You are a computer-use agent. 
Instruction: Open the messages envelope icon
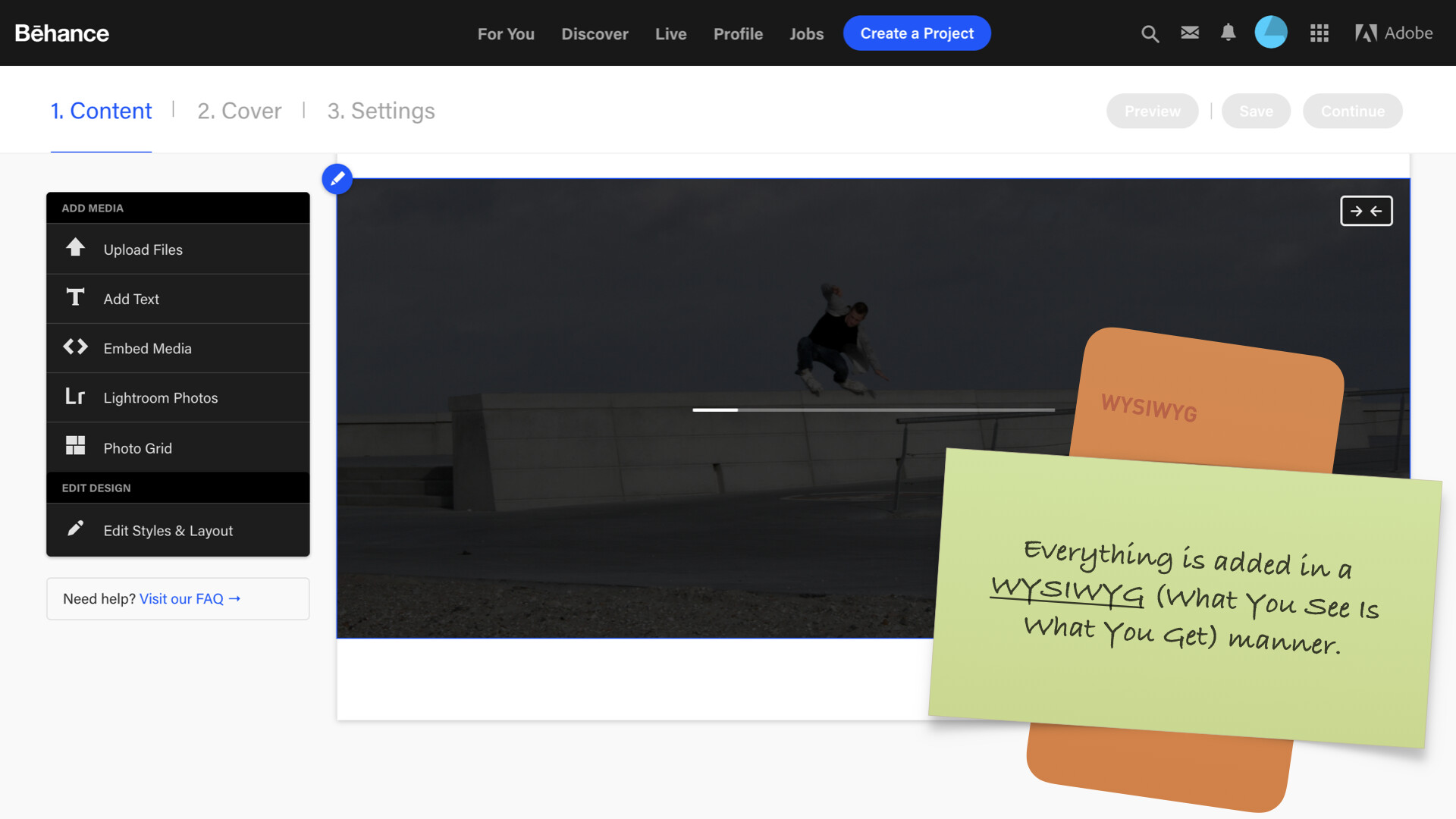coord(1190,33)
